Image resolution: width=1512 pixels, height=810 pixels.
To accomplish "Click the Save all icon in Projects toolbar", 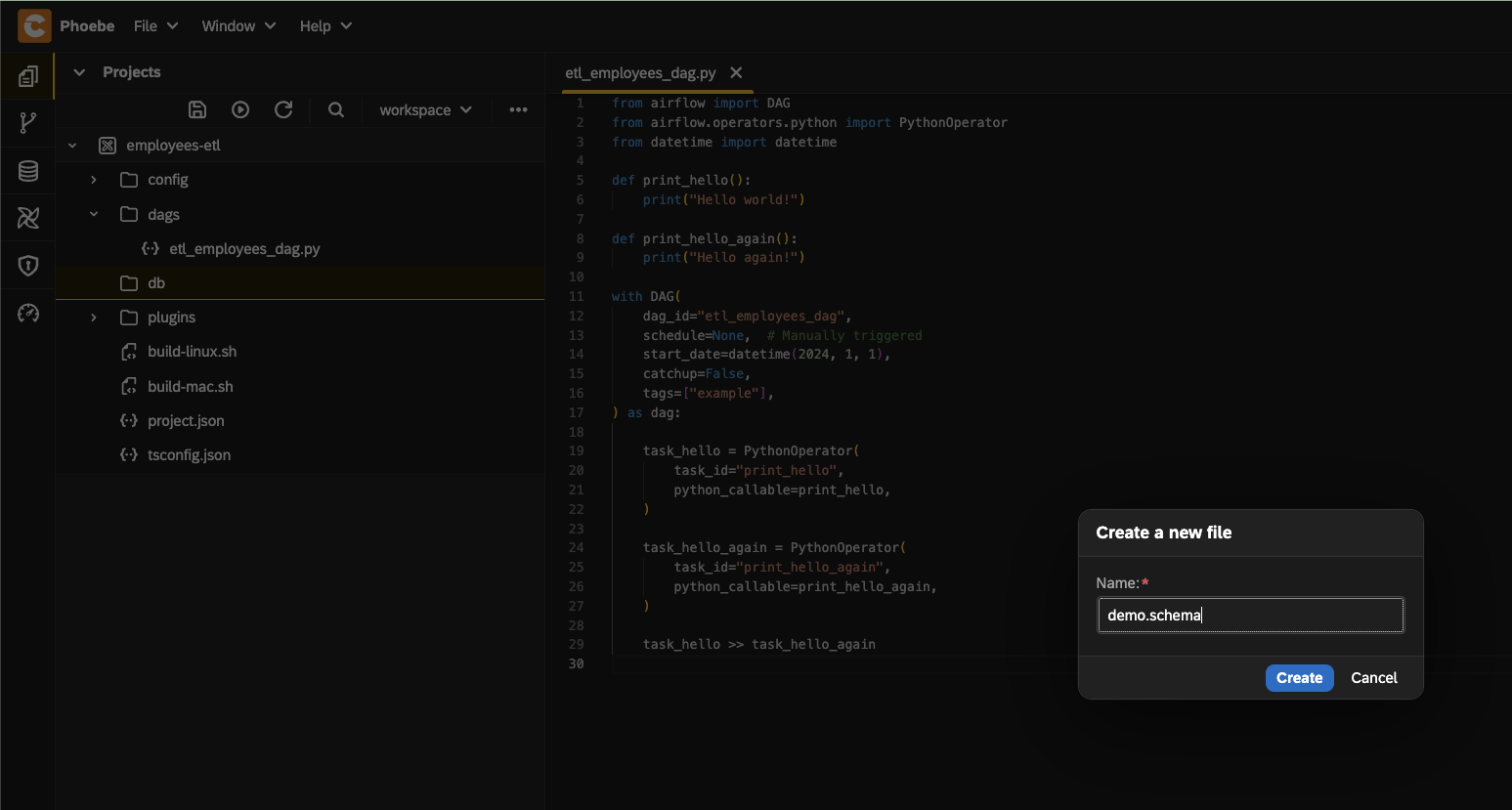I will (x=197, y=109).
